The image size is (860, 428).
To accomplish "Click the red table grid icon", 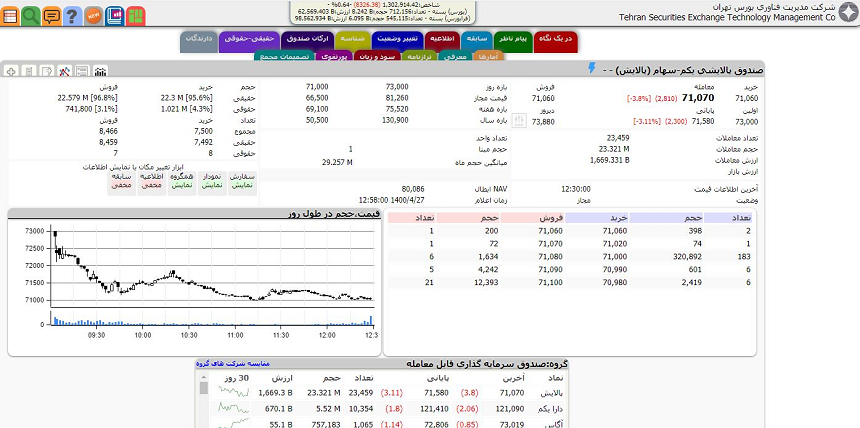I will click(11, 15).
